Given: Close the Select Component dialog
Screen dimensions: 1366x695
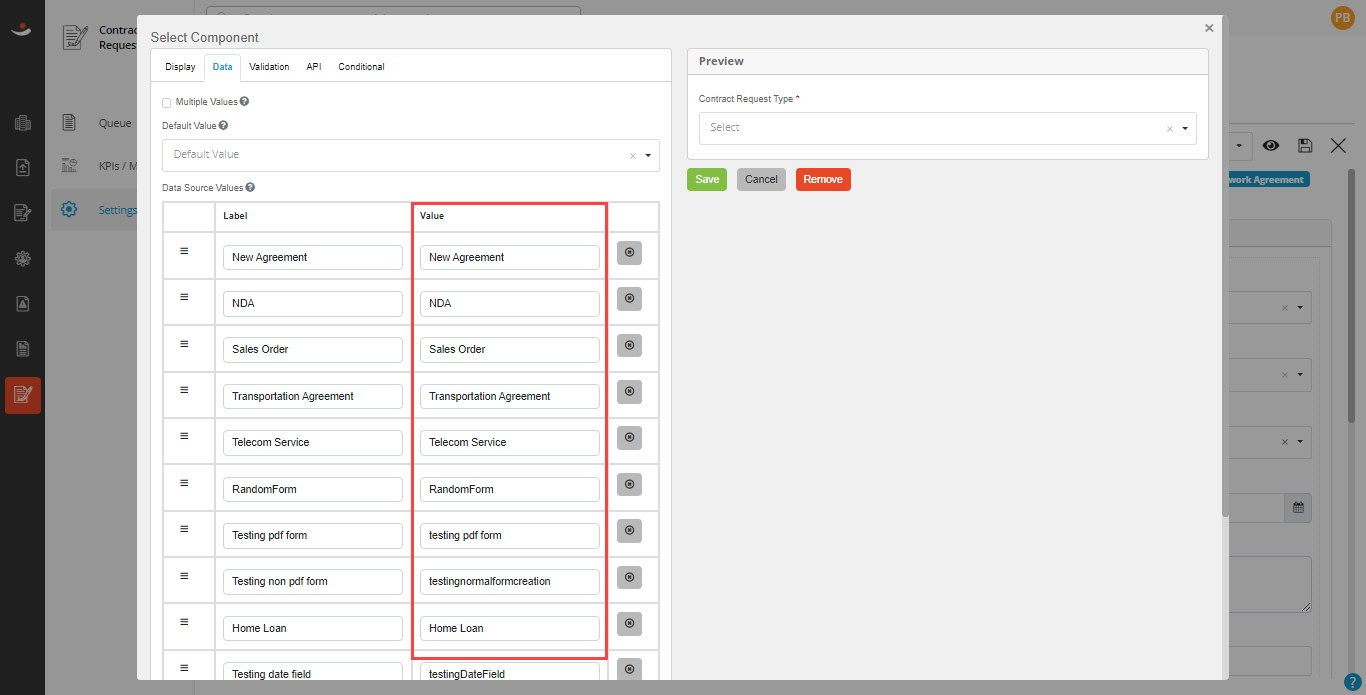Looking at the screenshot, I should (x=1209, y=28).
